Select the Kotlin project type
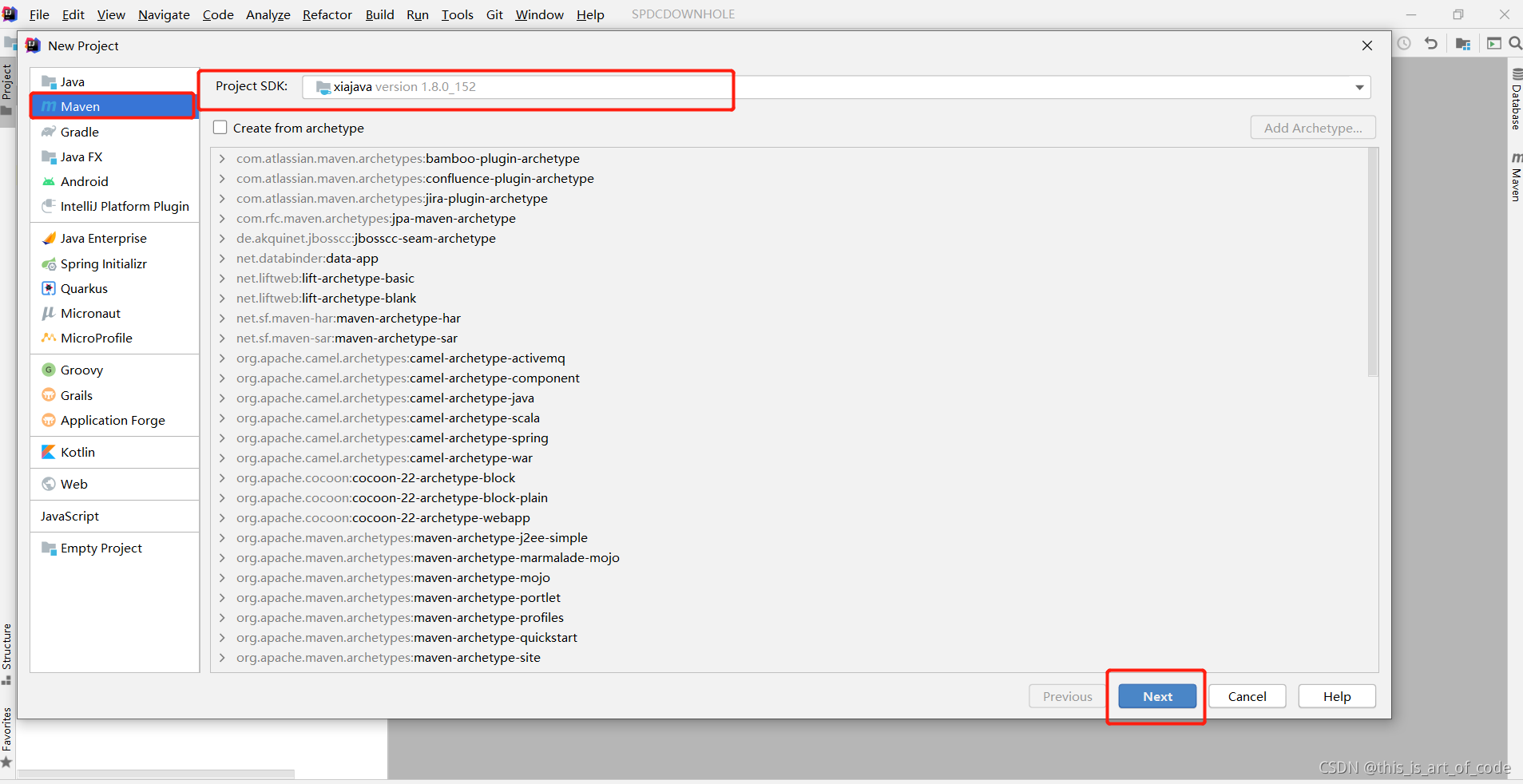The width and height of the screenshot is (1523, 784). [x=114, y=452]
